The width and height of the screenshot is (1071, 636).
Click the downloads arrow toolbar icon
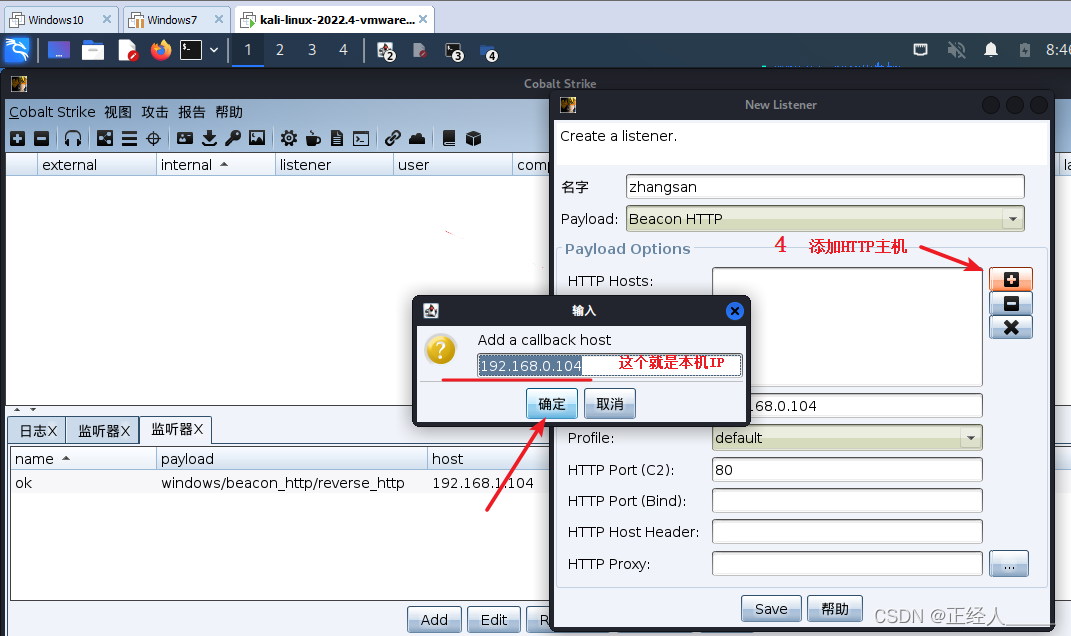pyautogui.click(x=209, y=139)
